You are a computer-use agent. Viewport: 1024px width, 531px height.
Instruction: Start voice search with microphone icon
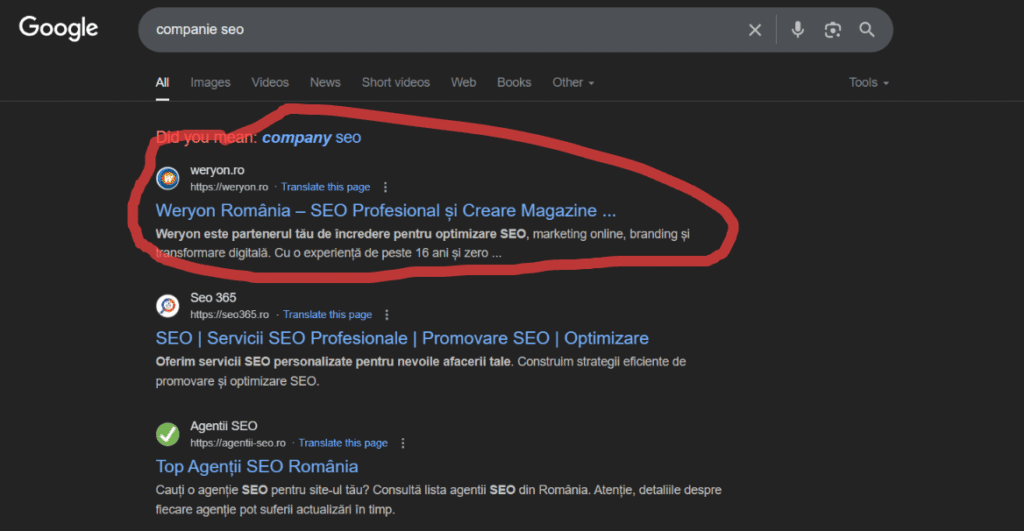point(798,30)
